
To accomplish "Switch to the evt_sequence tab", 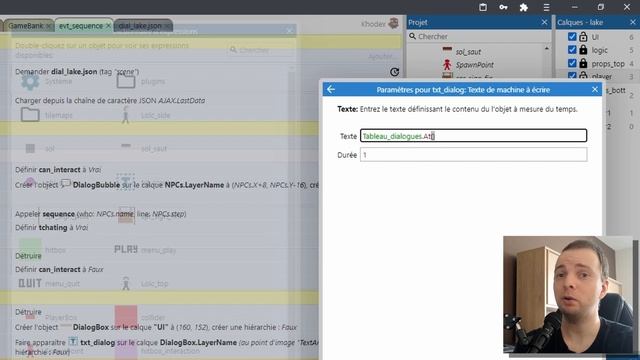I will [81, 26].
